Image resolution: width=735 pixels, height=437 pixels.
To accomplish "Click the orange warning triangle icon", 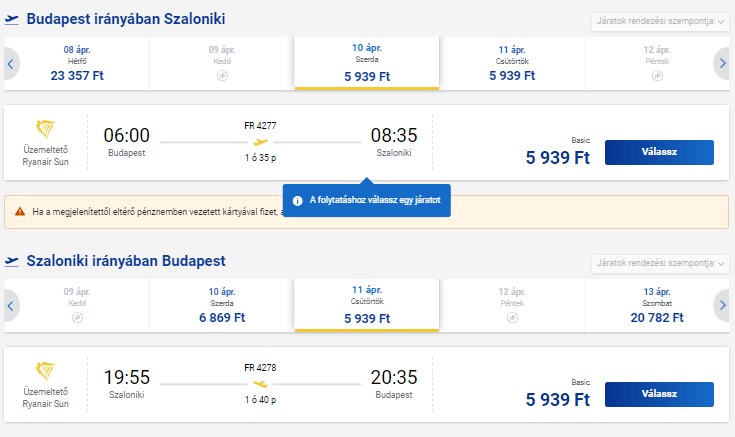I will point(21,212).
